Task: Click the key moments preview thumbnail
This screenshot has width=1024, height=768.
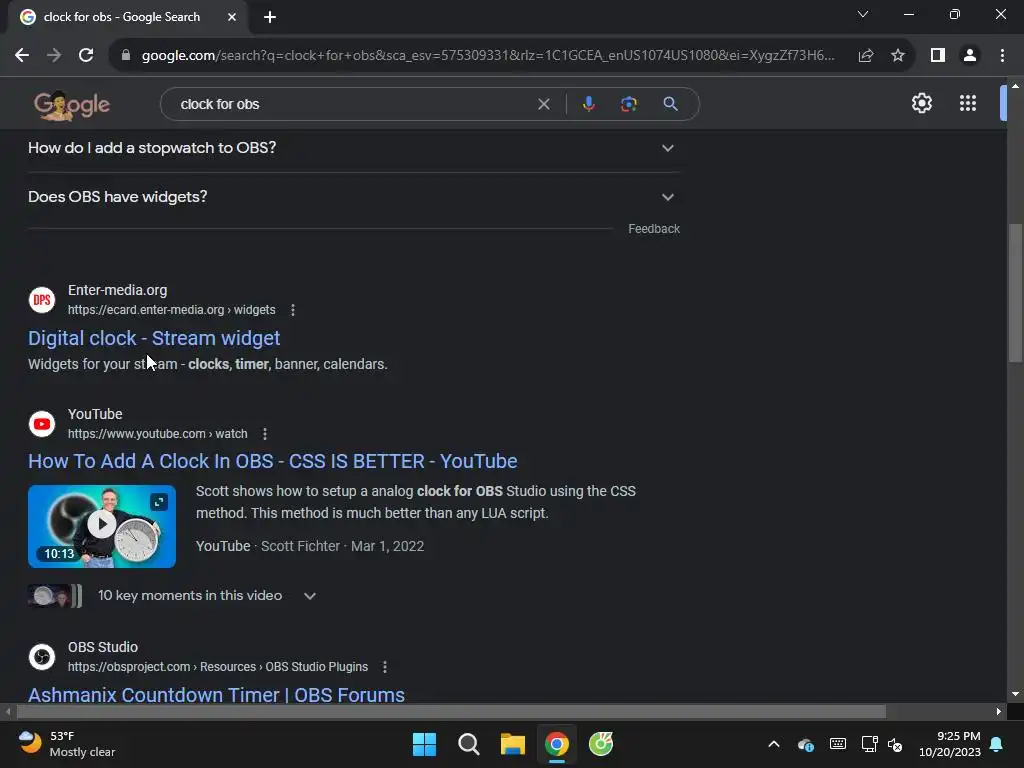Action: 55,596
